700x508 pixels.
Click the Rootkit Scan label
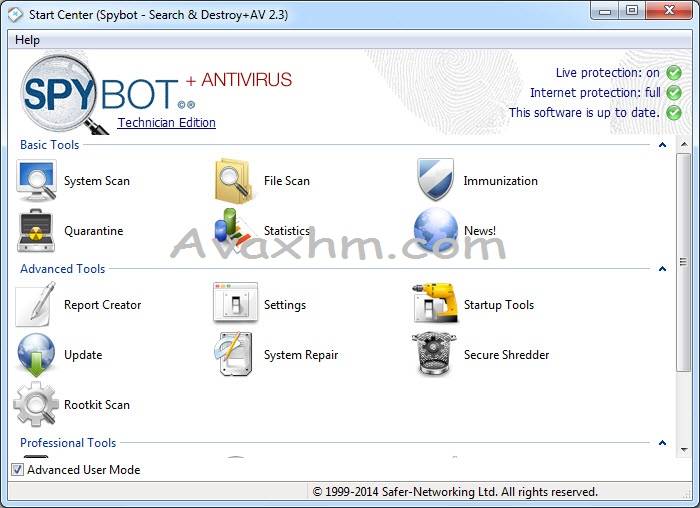pyautogui.click(x=97, y=405)
